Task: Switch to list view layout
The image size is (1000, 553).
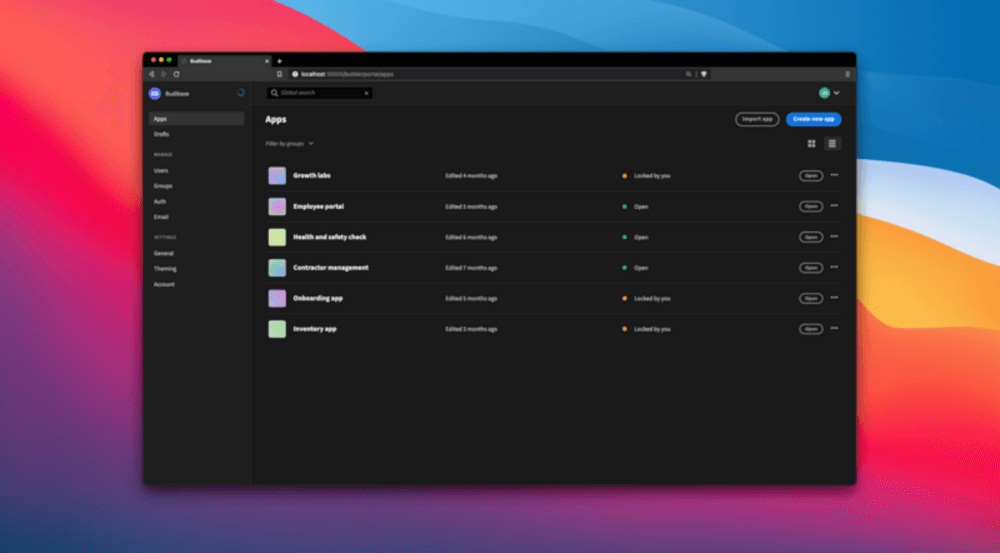Action: 833,144
